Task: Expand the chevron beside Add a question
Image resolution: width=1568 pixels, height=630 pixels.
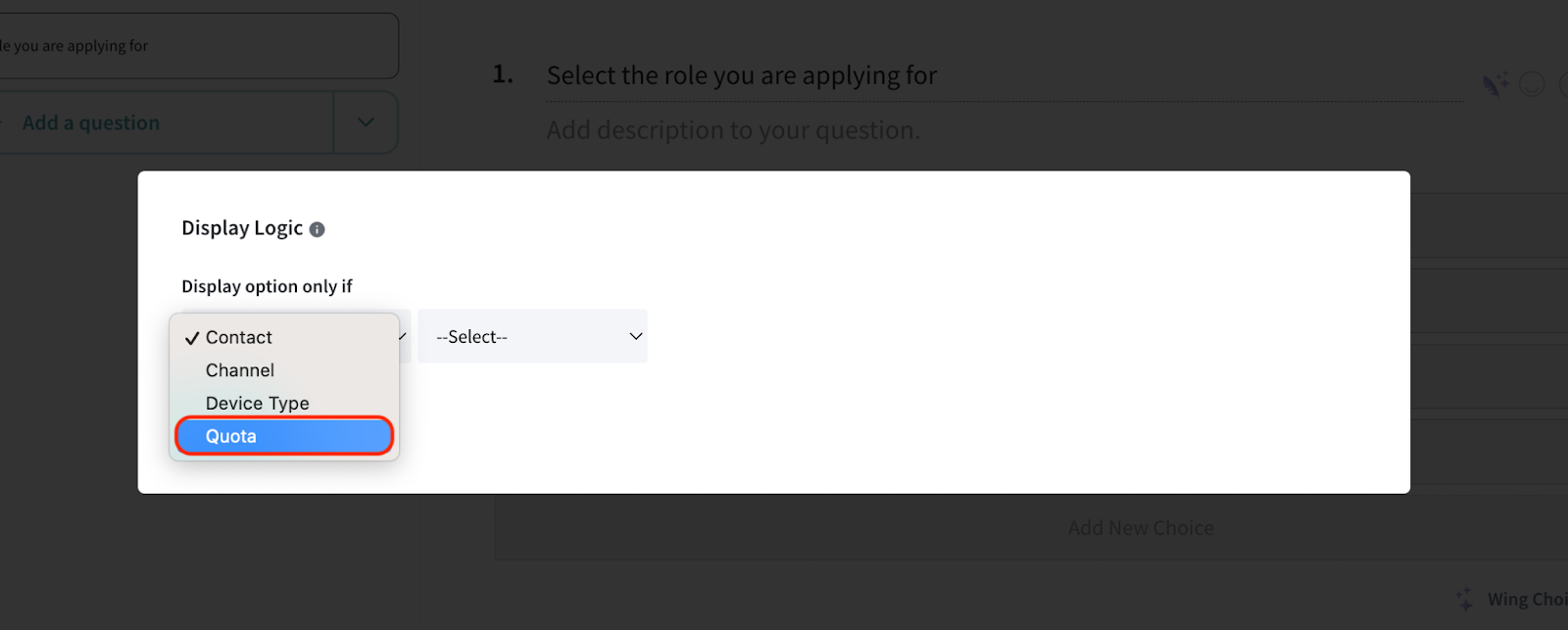Action: pos(366,122)
